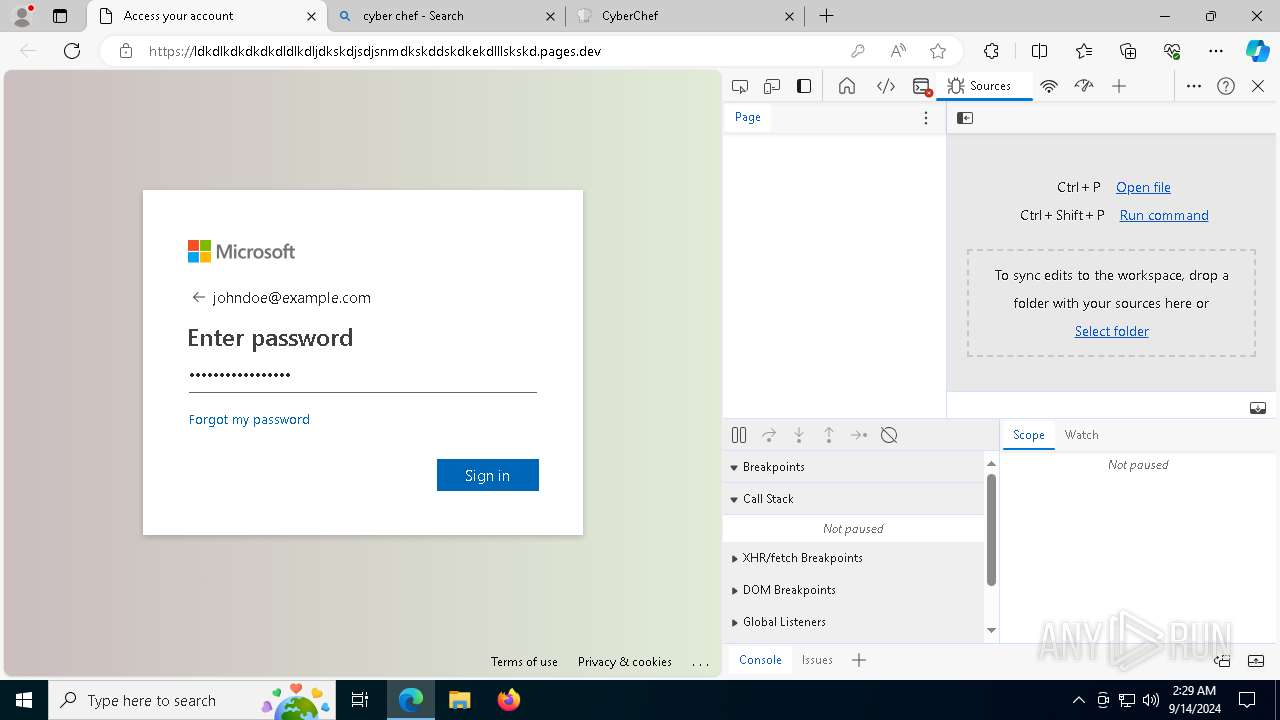Go back with arrow beside johndoe@example.com
Viewport: 1280px width, 720px height.
(x=198, y=297)
